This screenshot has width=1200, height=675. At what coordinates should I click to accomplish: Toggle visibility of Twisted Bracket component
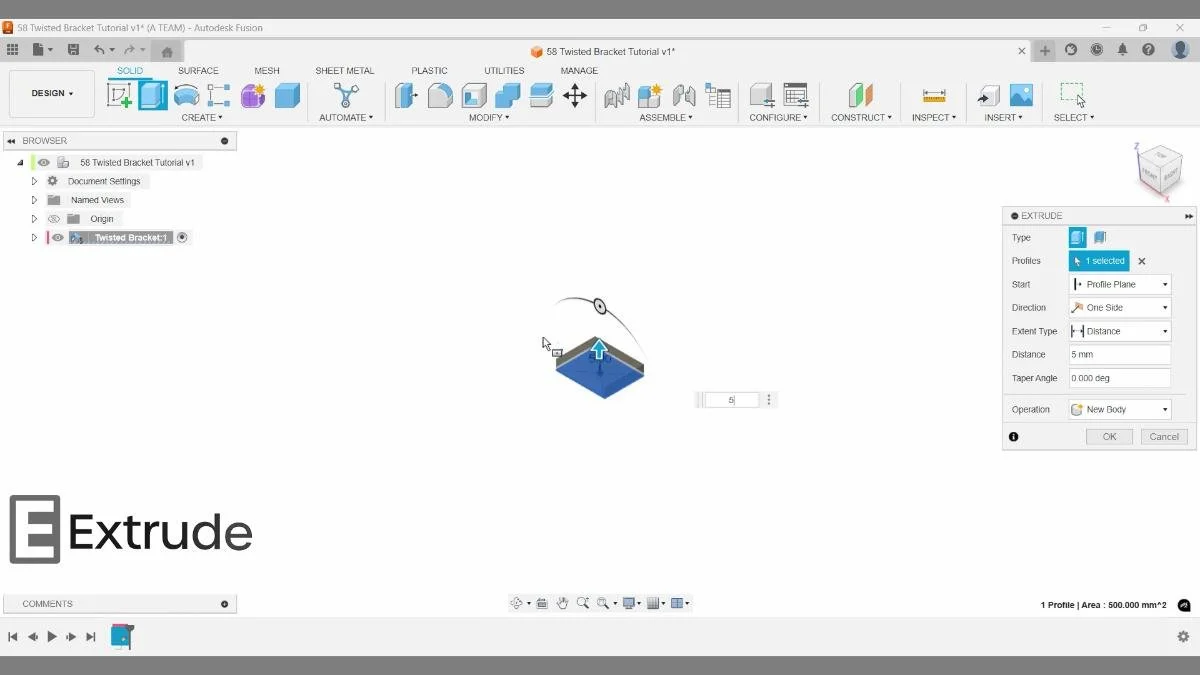pos(57,237)
